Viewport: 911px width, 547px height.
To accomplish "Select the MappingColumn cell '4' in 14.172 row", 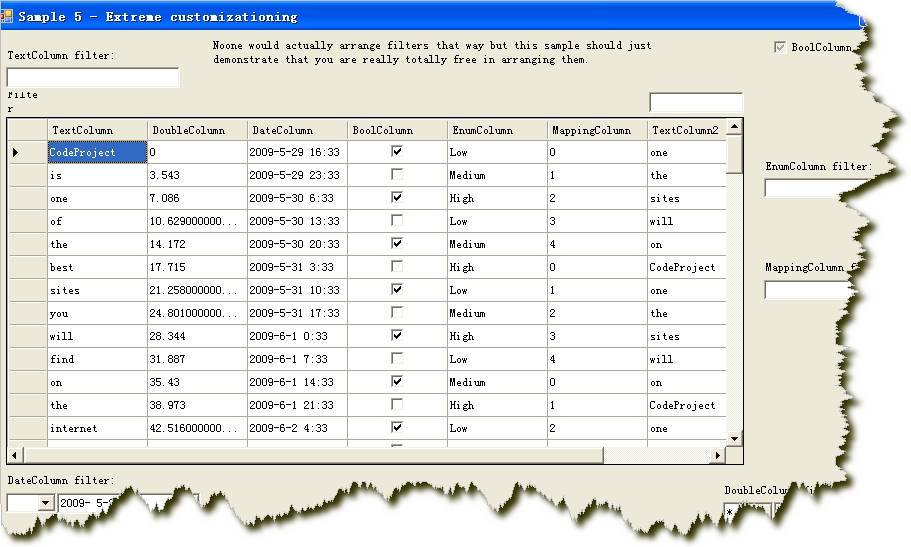I will point(597,244).
